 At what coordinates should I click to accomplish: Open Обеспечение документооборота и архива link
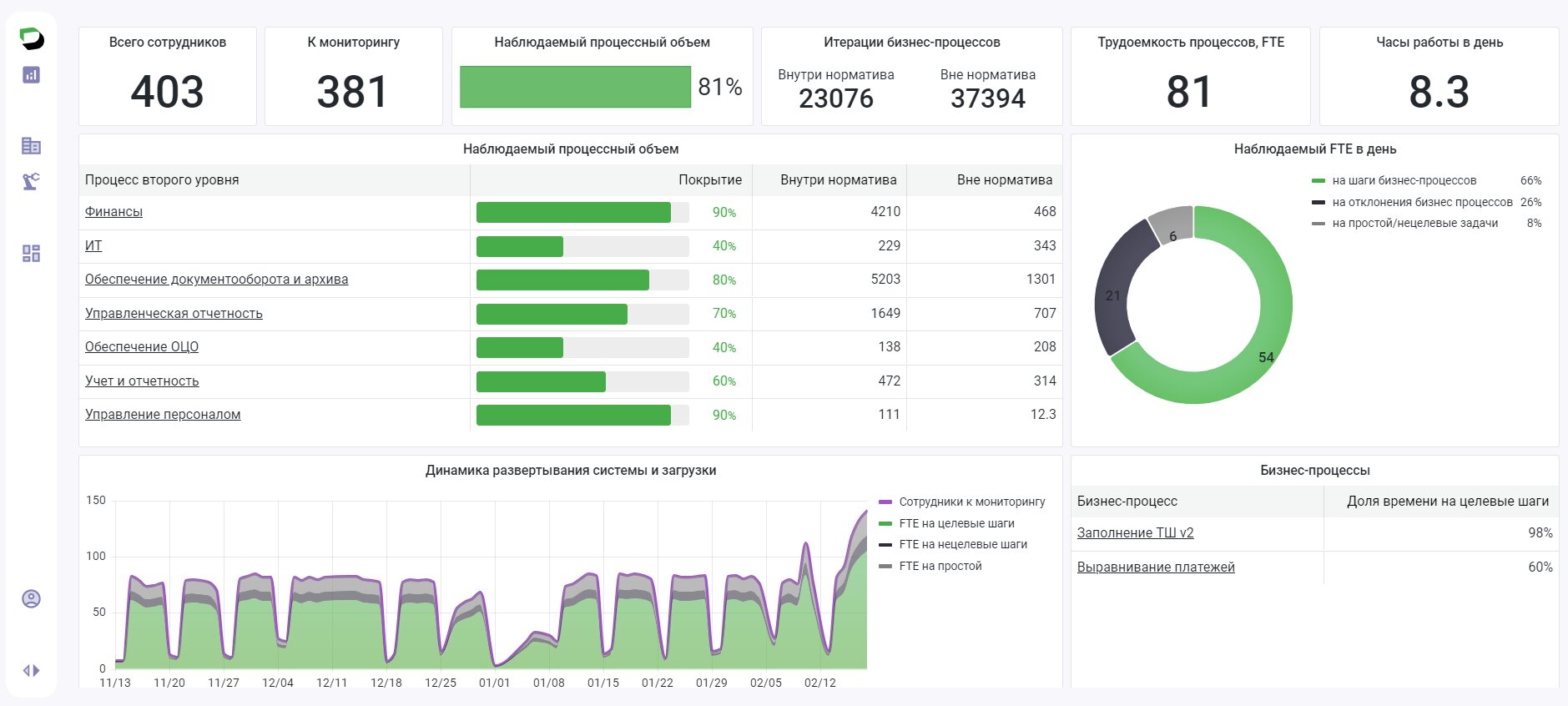216,280
